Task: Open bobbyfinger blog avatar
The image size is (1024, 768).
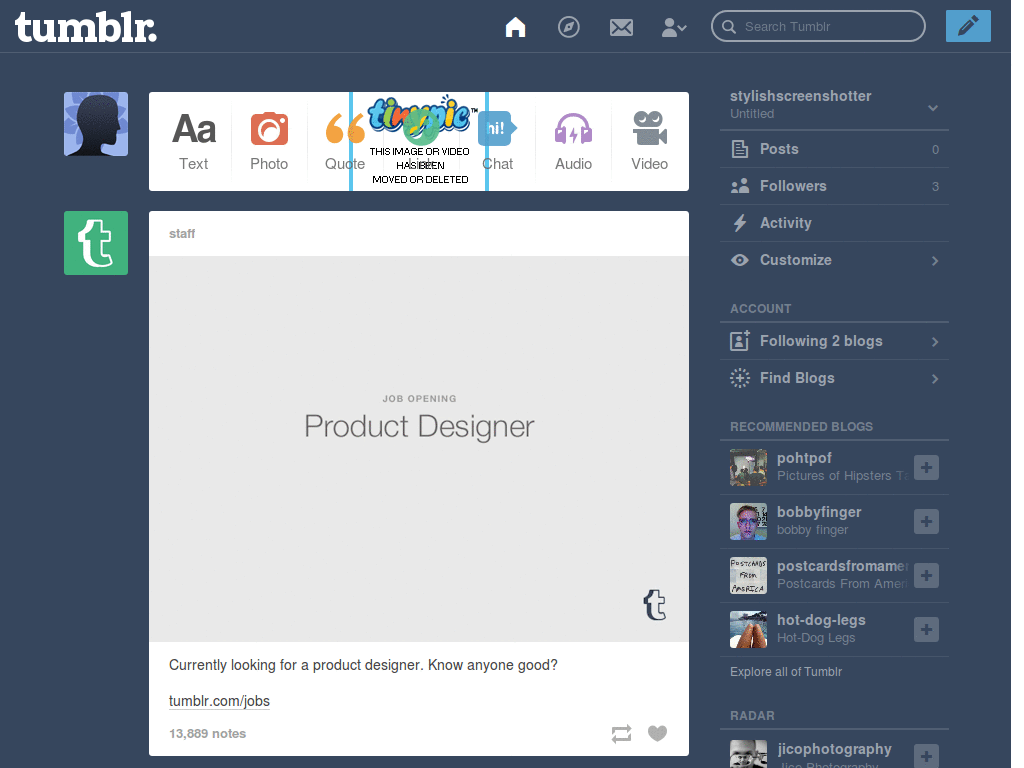Action: pos(748,522)
